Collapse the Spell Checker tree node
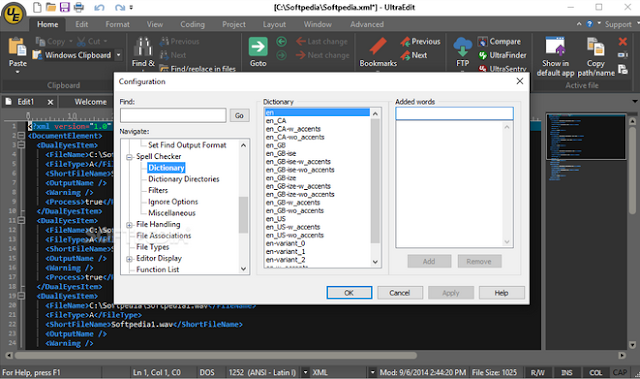This screenshot has width=640, height=379. 129,157
